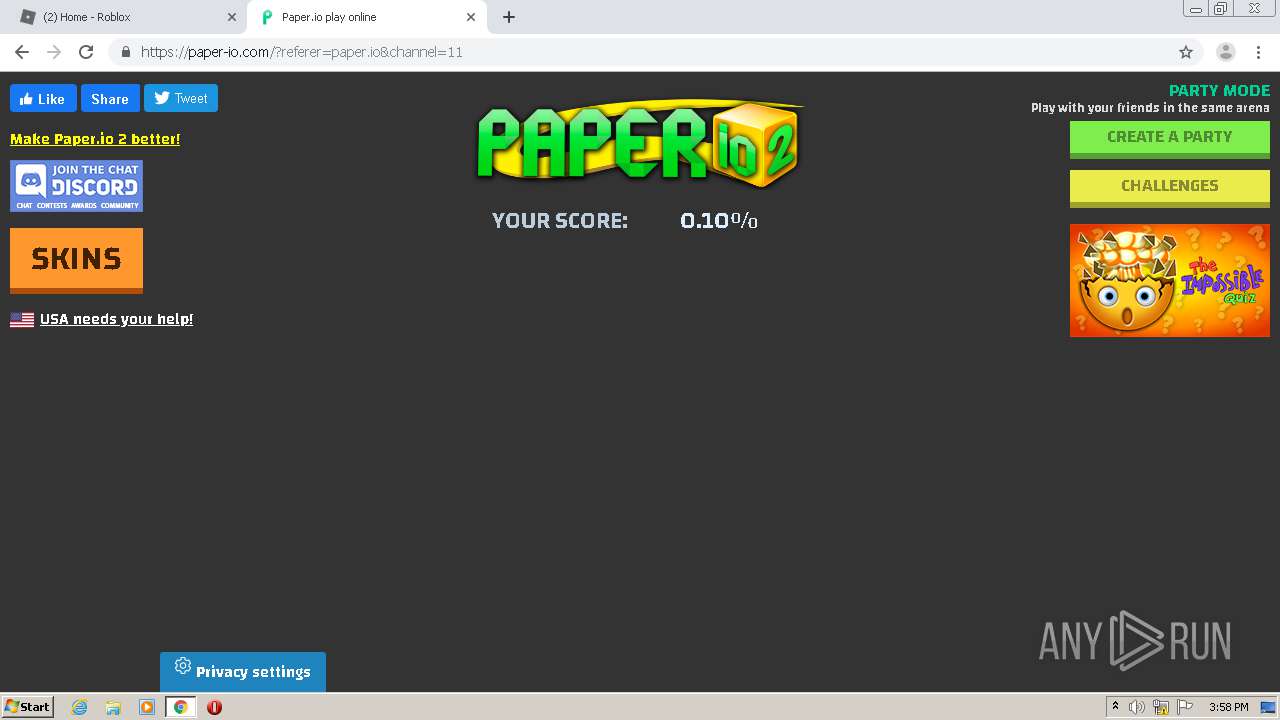The width and height of the screenshot is (1280, 720).
Task: Launch Internet Explorer from taskbar
Action: point(79,707)
